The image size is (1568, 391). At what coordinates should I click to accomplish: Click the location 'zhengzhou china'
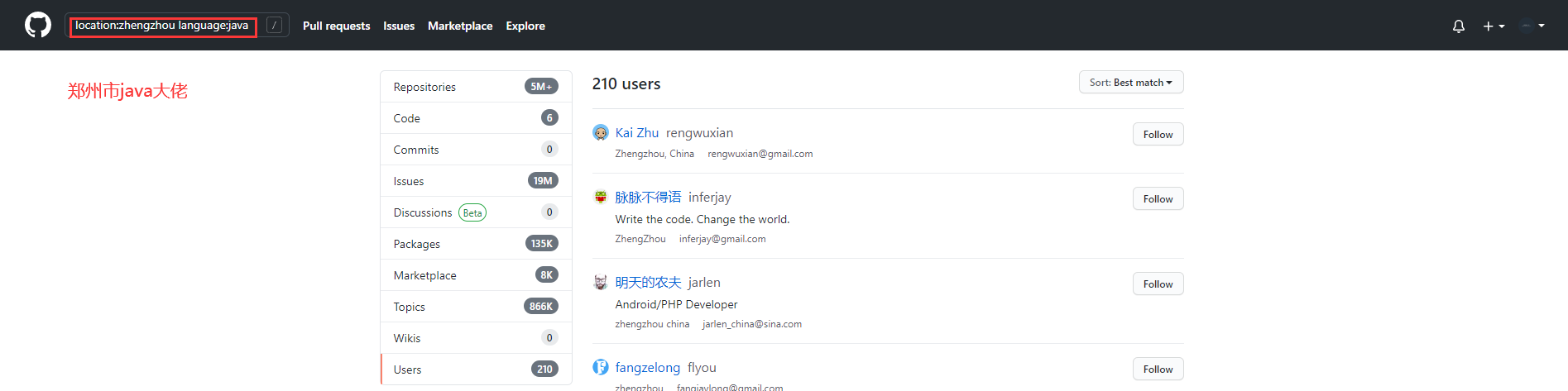pos(652,324)
